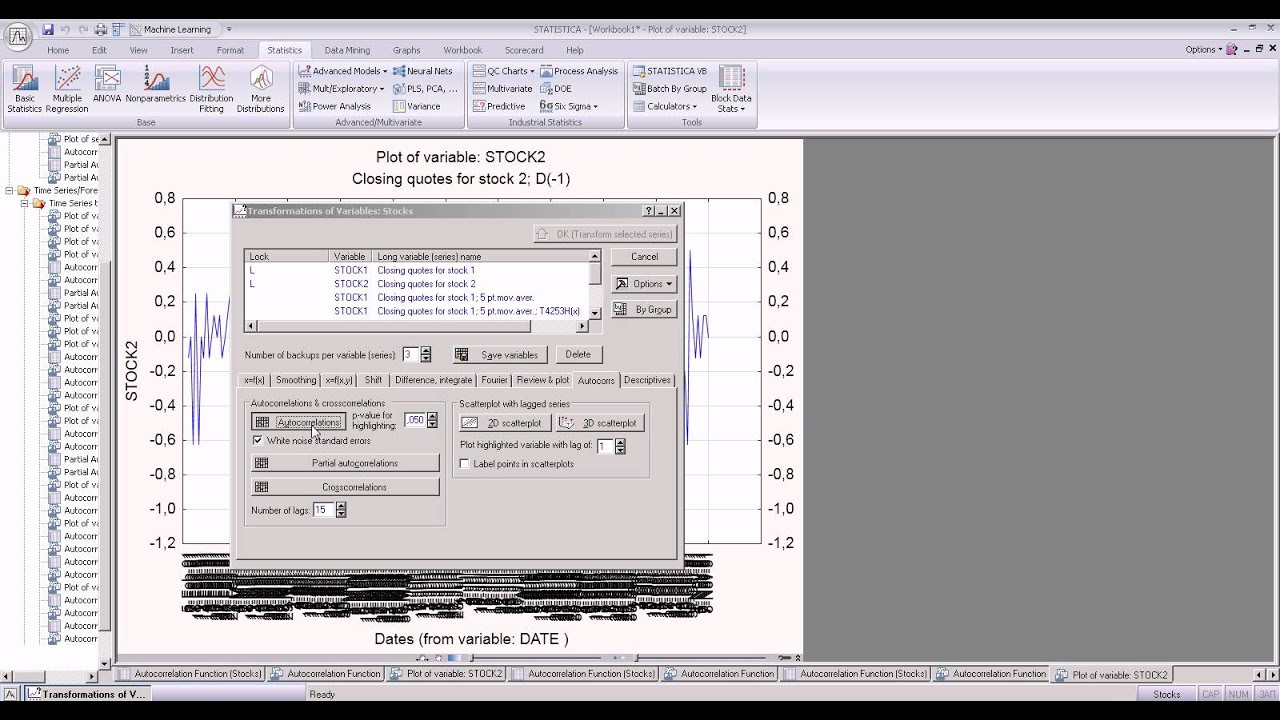Open Batch By Group analysis
Viewport: 1280px width, 720px height.
[x=669, y=88]
